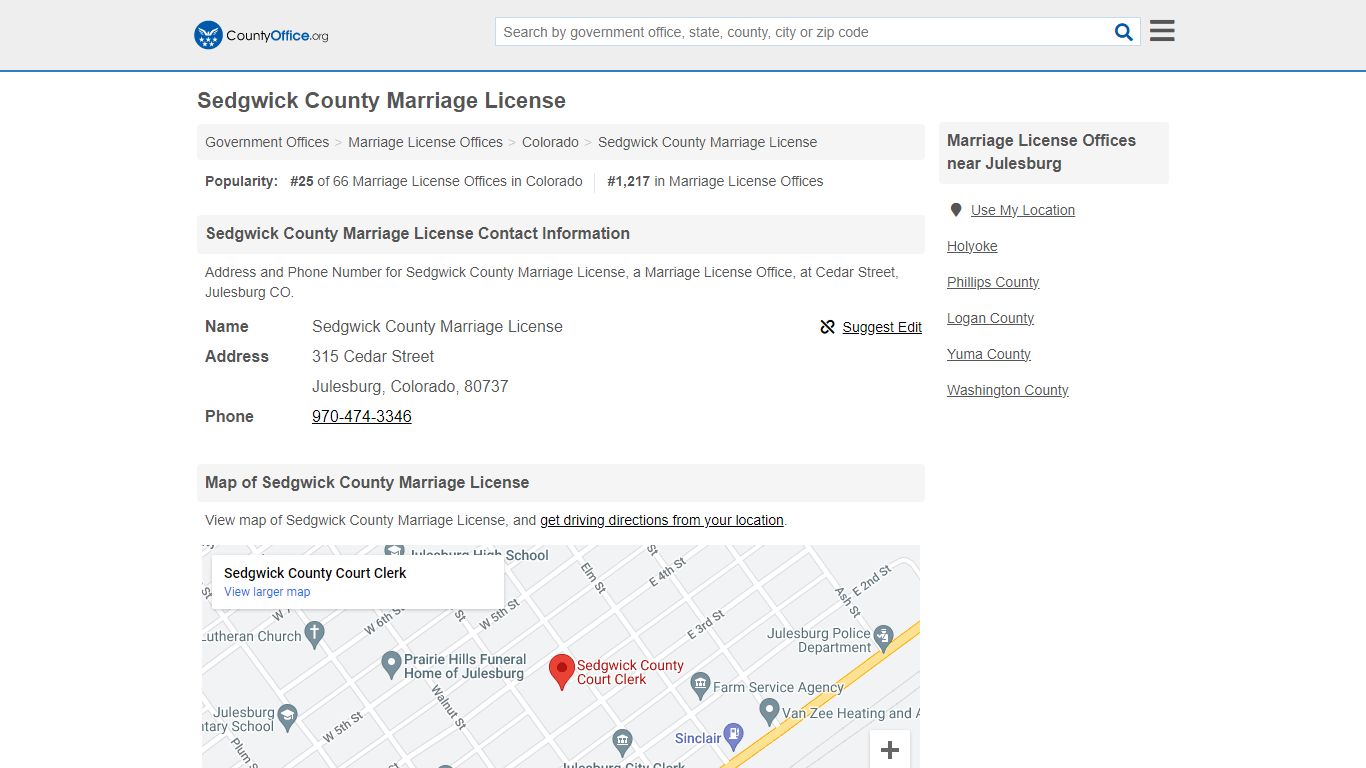Click View larger map link
The width and height of the screenshot is (1366, 768).
(267, 592)
